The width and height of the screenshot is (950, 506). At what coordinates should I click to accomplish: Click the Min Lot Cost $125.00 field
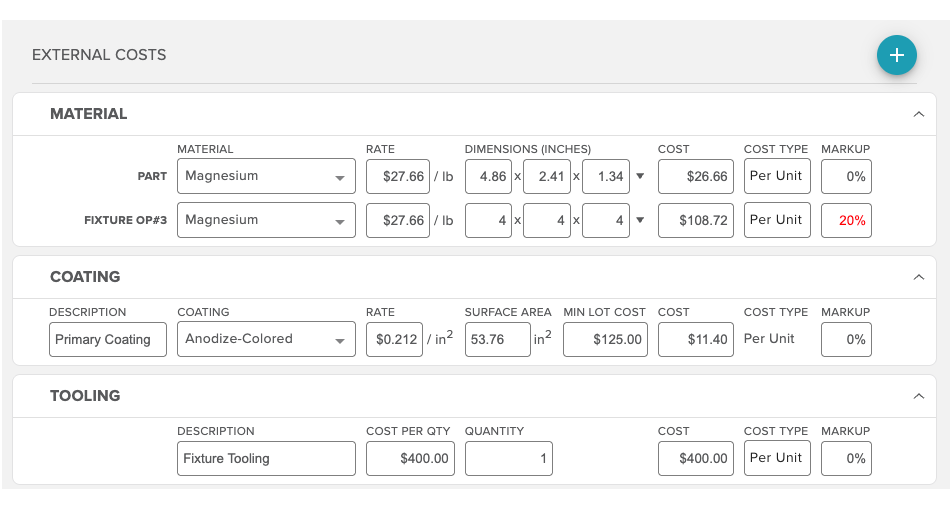coord(605,340)
